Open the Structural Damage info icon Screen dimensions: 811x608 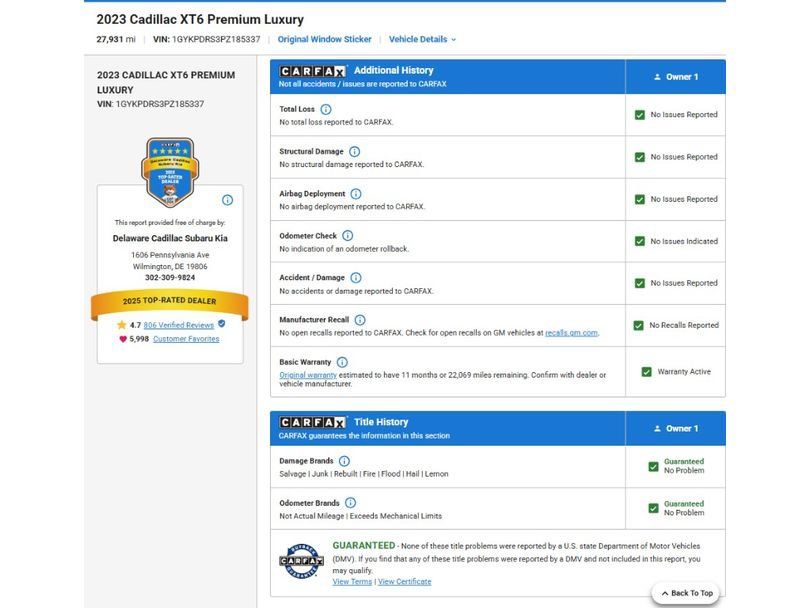(354, 151)
